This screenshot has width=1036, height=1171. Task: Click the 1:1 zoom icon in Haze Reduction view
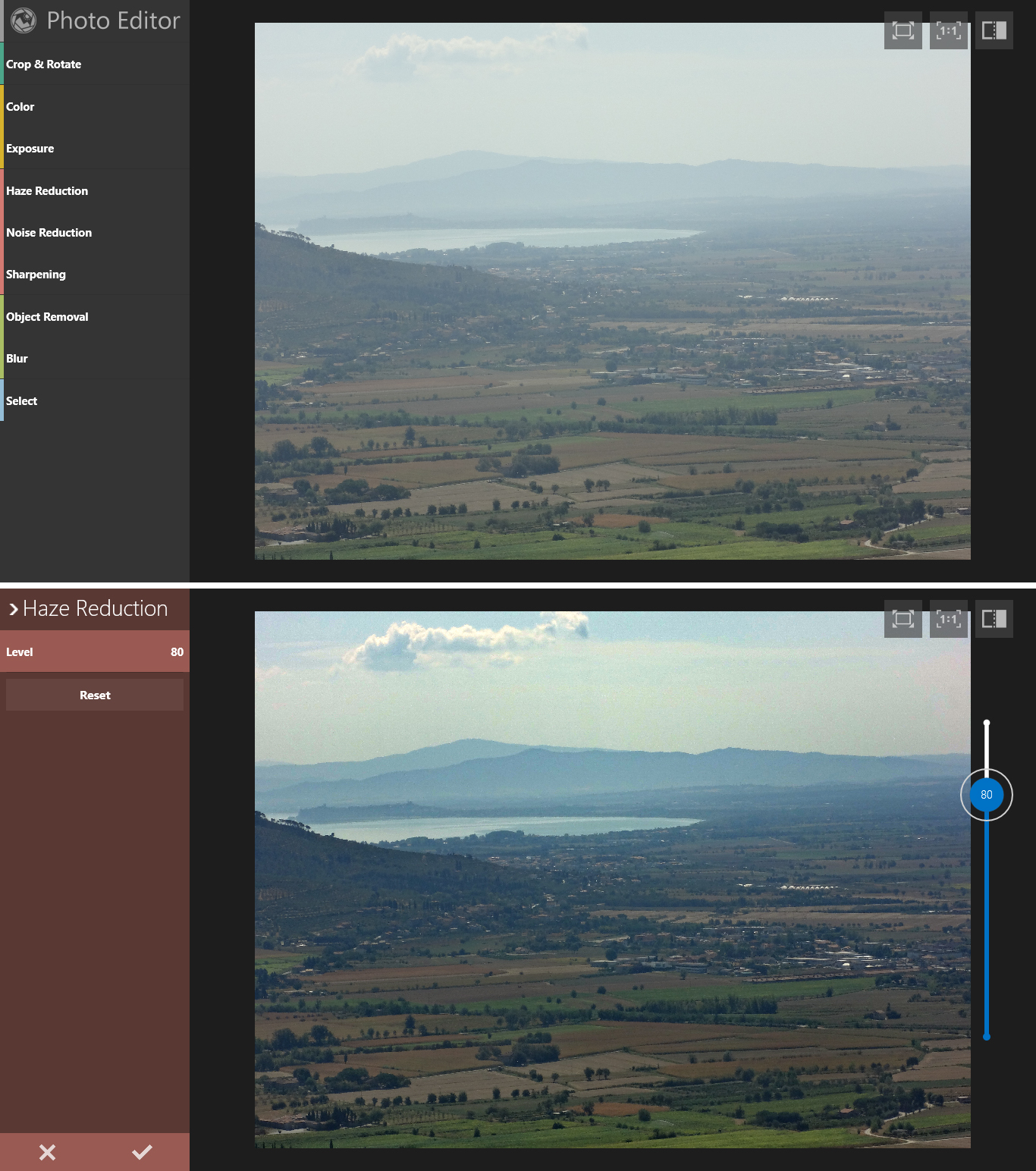[x=949, y=619]
